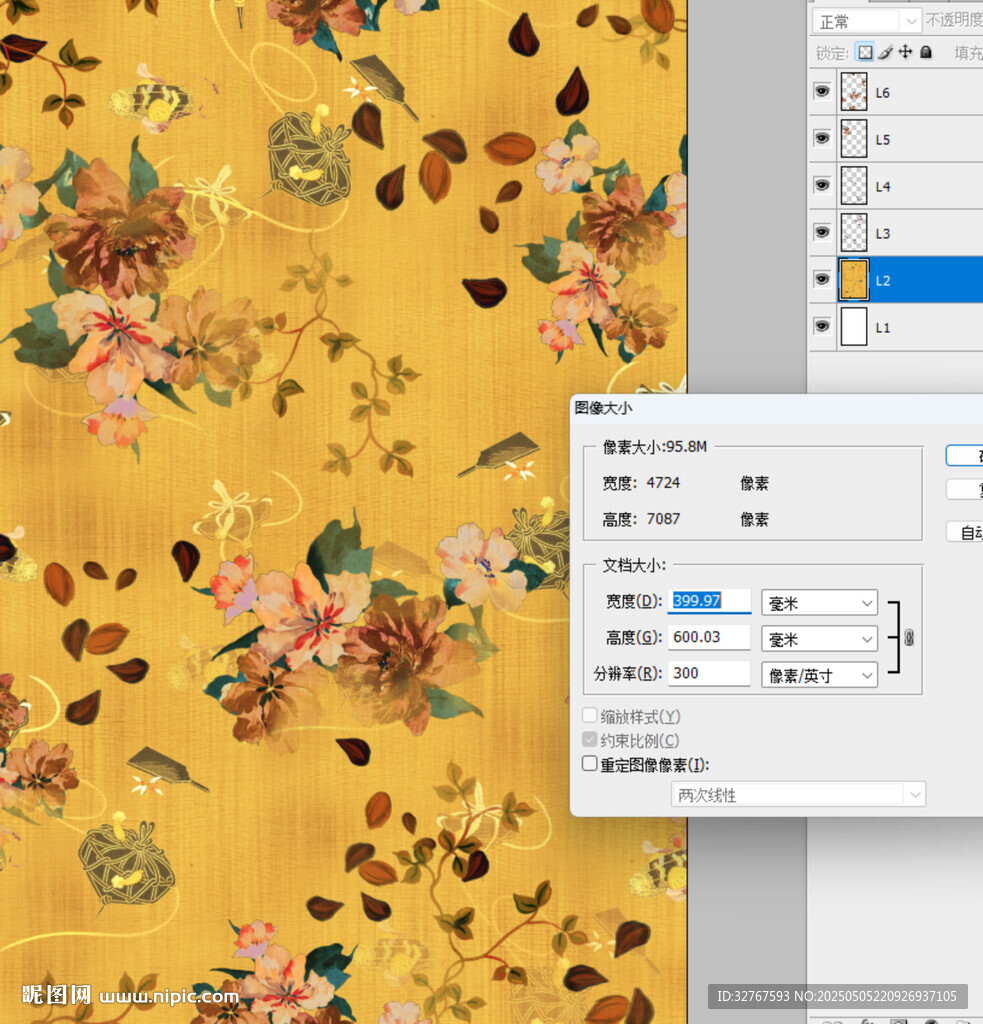This screenshot has width=983, height=1024.
Task: Click layer name L2
Action: click(x=882, y=281)
